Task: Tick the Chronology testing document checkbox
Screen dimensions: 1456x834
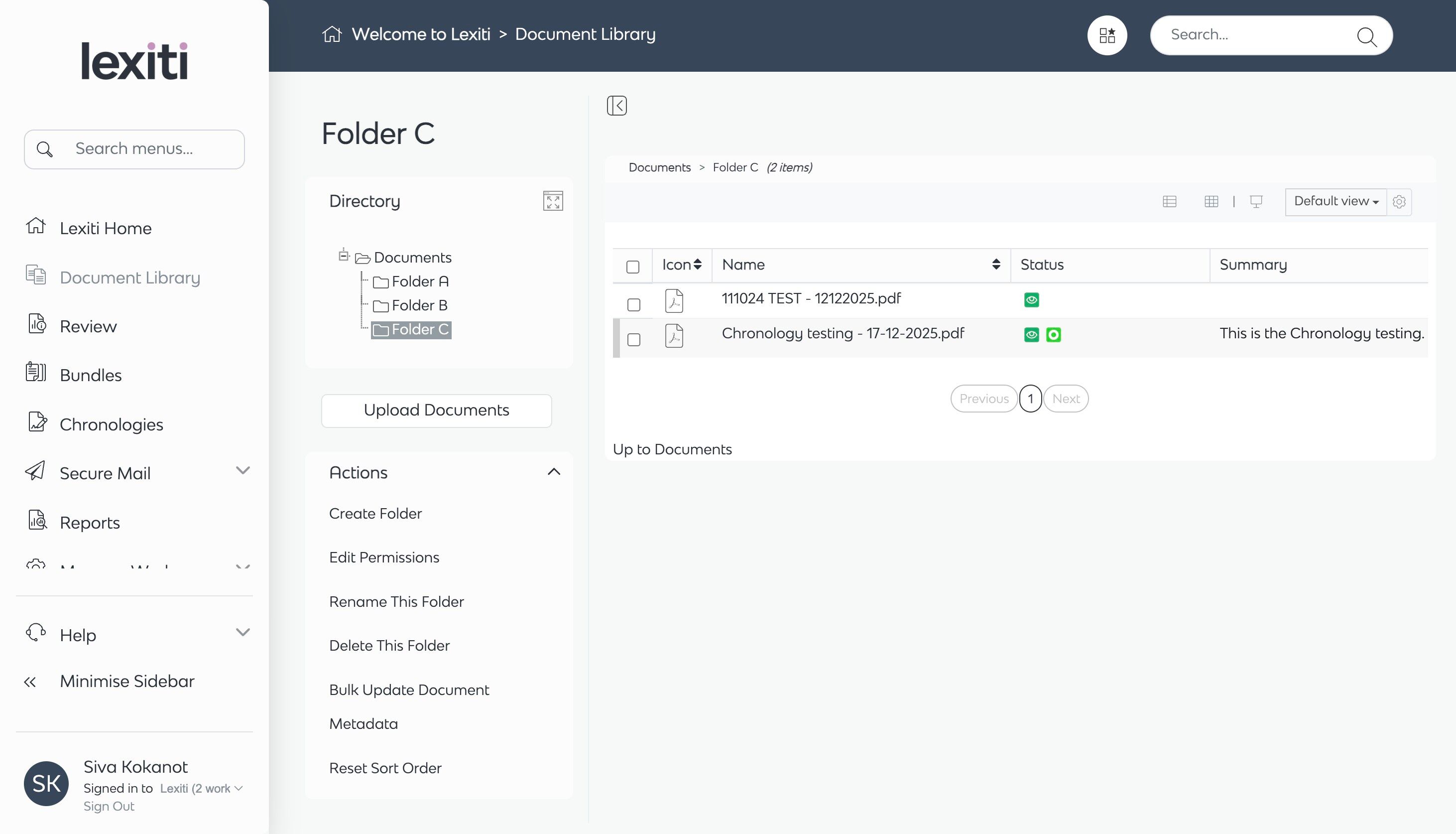Action: (633, 340)
